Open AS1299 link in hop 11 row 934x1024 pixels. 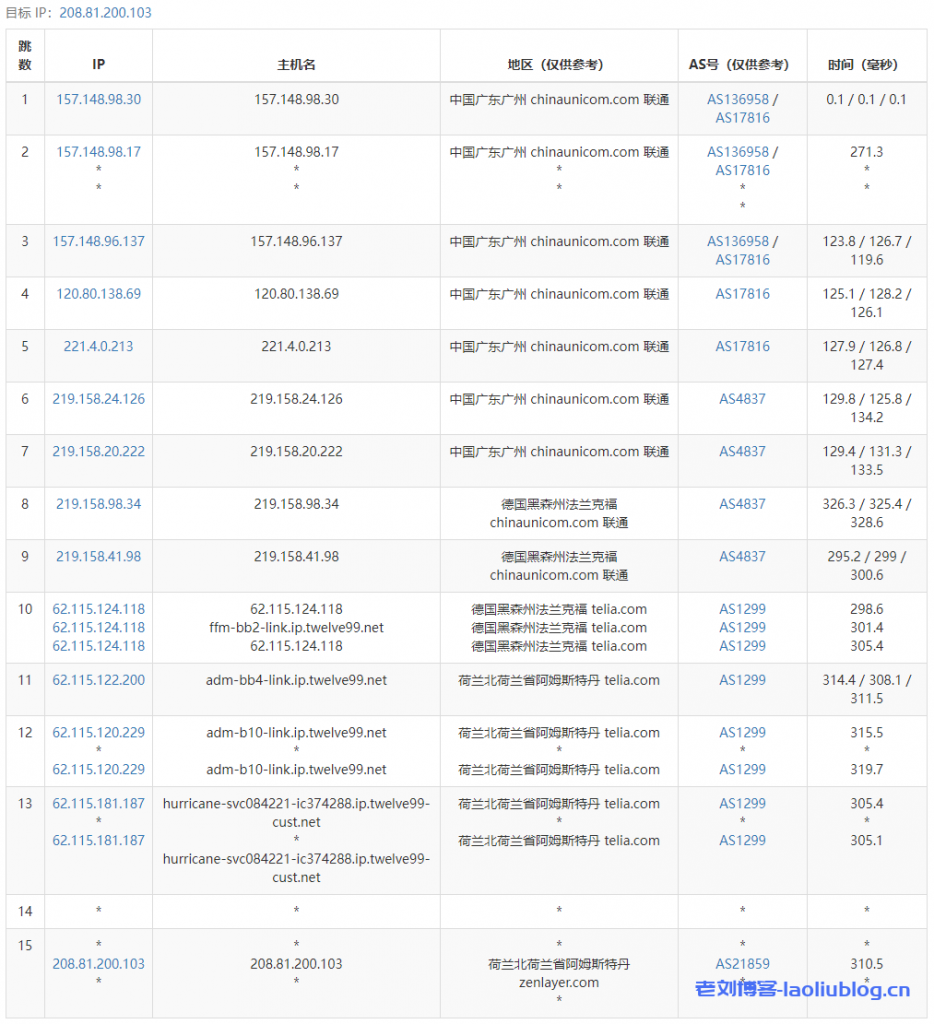coord(742,680)
